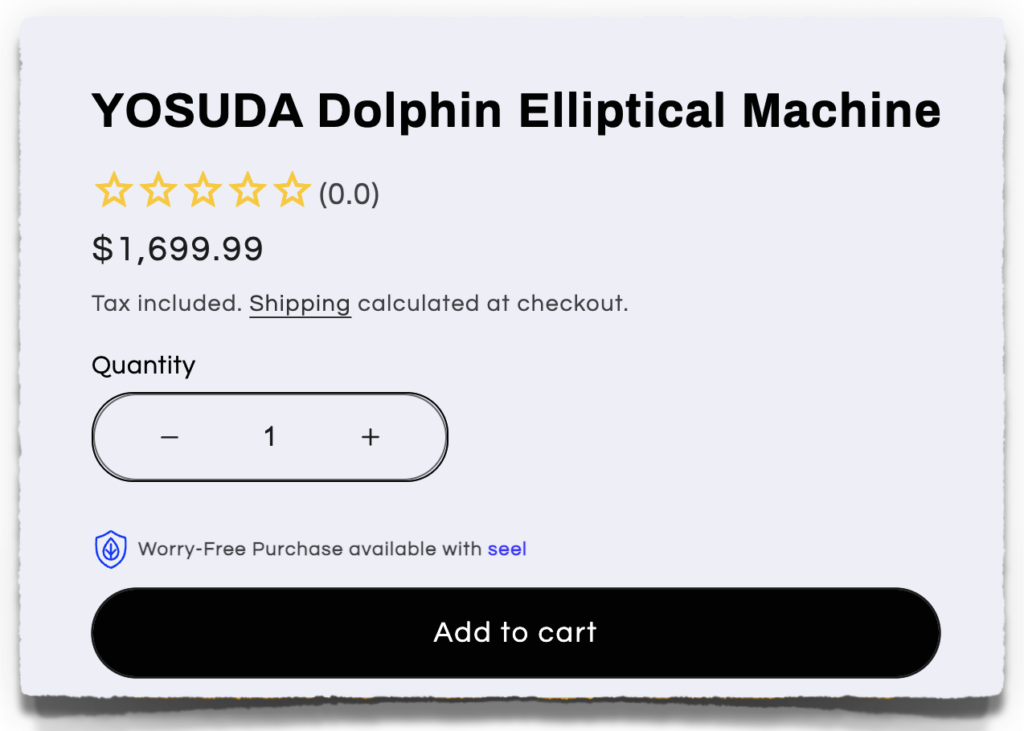1024x731 pixels.
Task: Open the seel link for Worry-Free Purchase
Action: pos(507,549)
